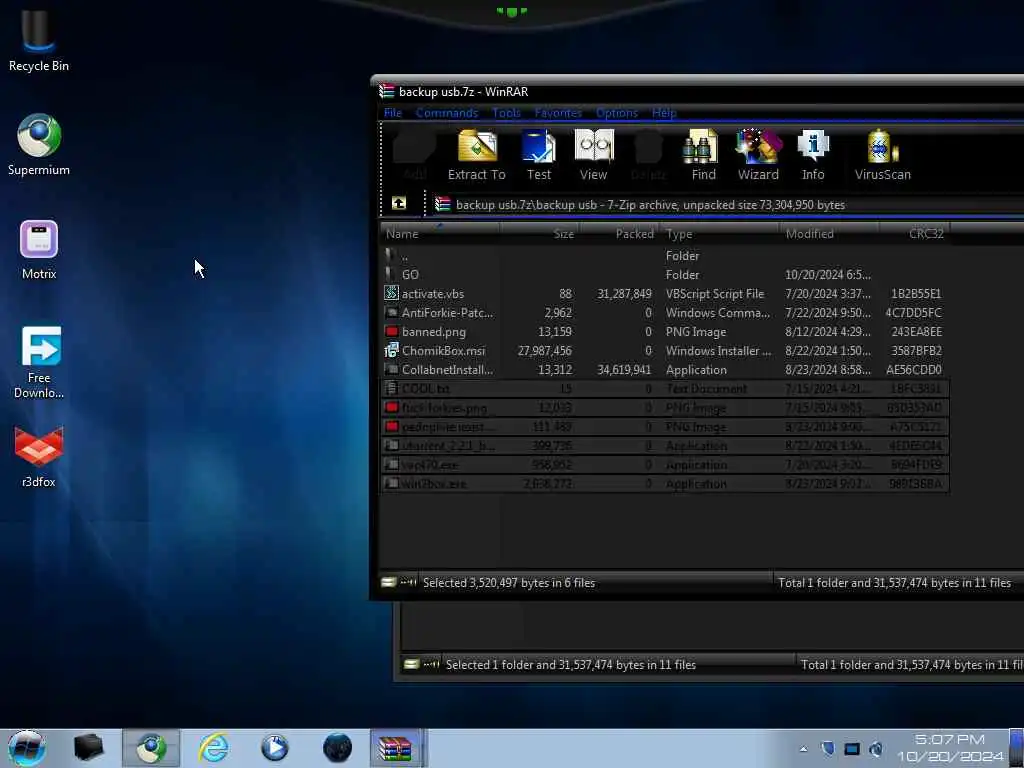Image resolution: width=1024 pixels, height=768 pixels.
Task: Click the black box taskbar icon
Action: pyautogui.click(x=89, y=748)
